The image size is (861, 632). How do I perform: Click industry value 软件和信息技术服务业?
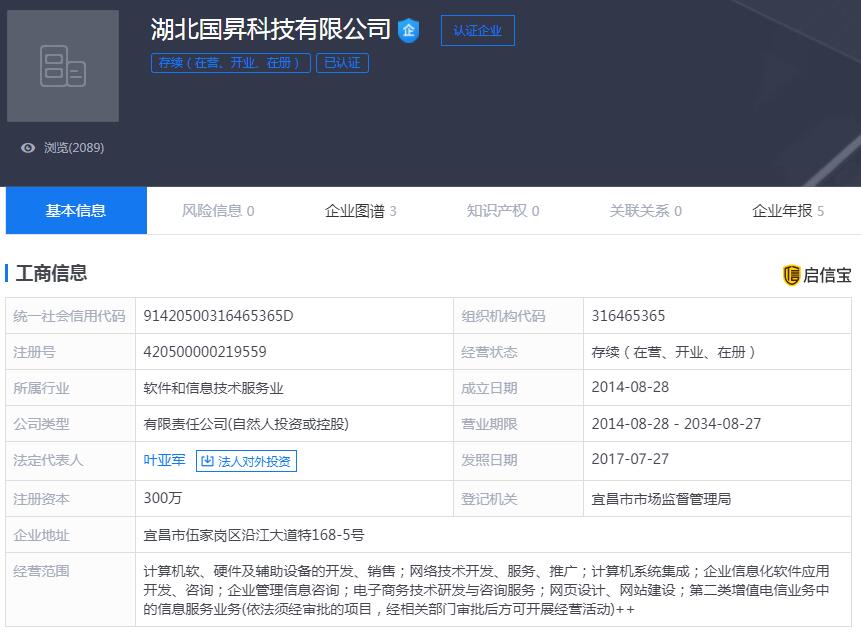tap(213, 388)
